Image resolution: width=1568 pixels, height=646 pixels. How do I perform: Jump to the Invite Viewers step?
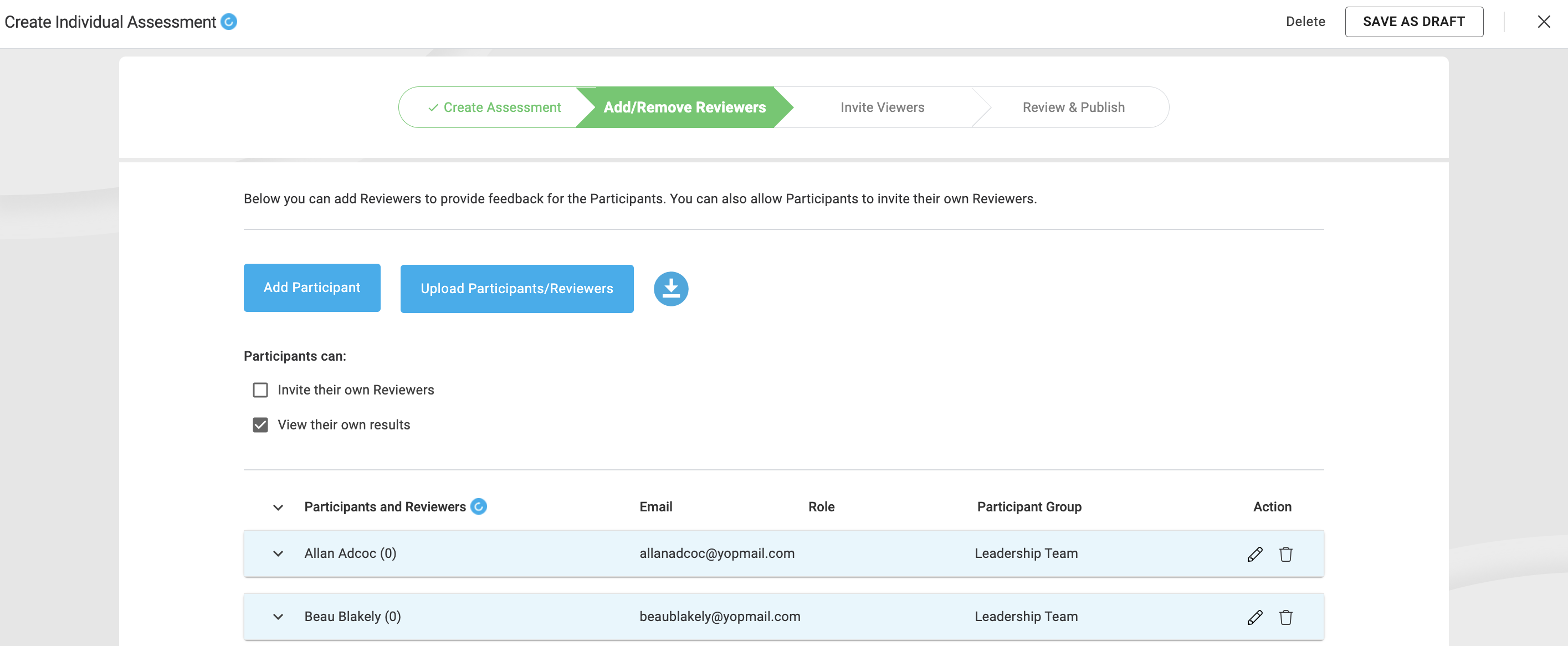(x=882, y=107)
